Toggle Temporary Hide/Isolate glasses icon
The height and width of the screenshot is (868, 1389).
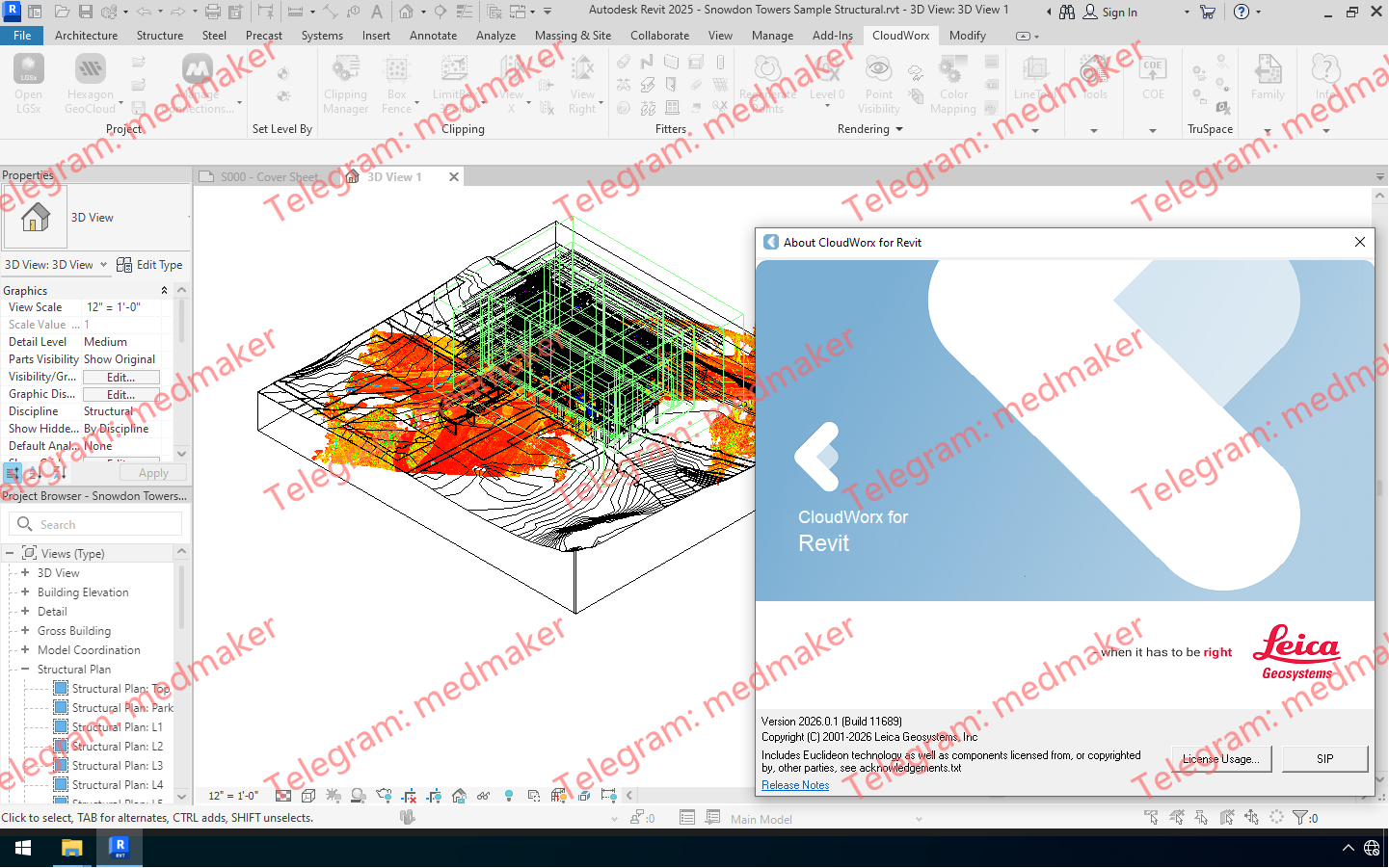(484, 796)
